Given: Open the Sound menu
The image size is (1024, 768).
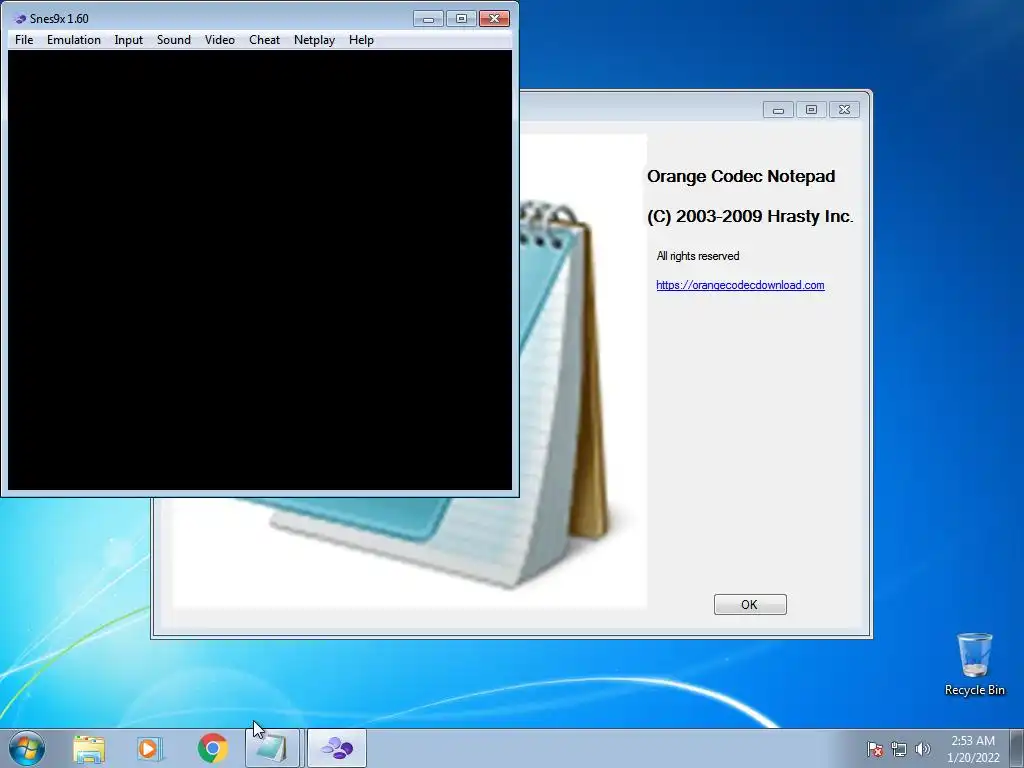Looking at the screenshot, I should point(174,40).
